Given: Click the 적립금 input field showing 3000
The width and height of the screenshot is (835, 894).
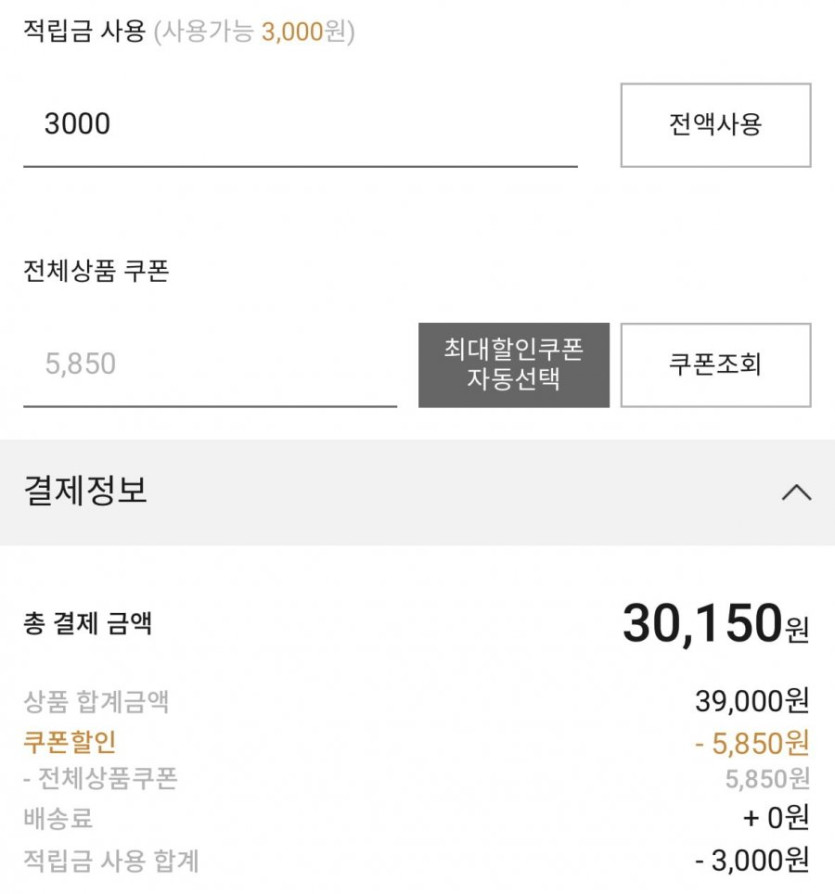Looking at the screenshot, I should click(300, 125).
